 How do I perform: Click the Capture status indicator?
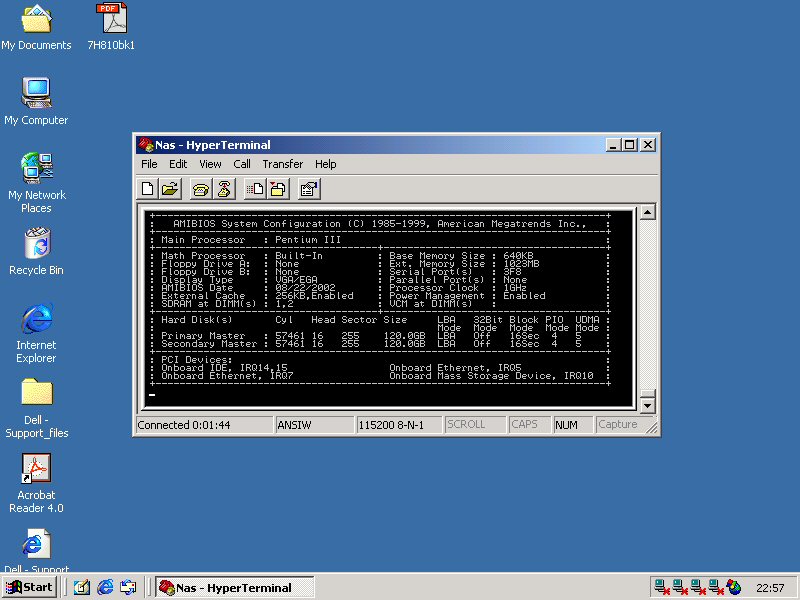(x=618, y=424)
